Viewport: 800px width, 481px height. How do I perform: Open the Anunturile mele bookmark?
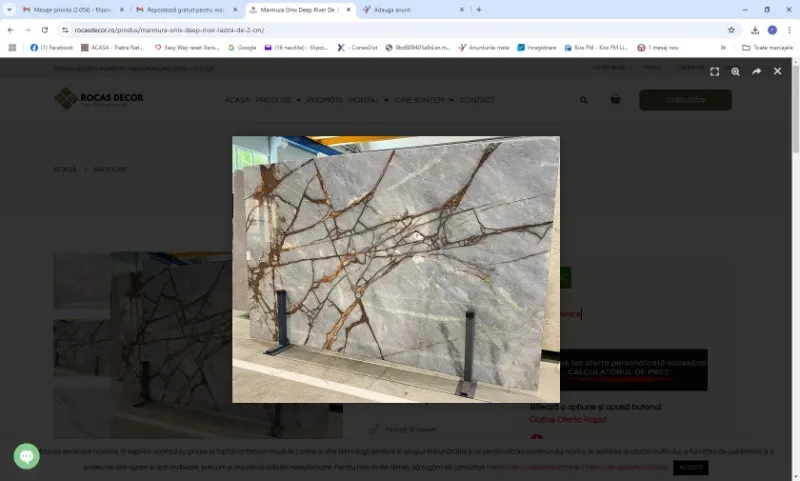point(484,47)
